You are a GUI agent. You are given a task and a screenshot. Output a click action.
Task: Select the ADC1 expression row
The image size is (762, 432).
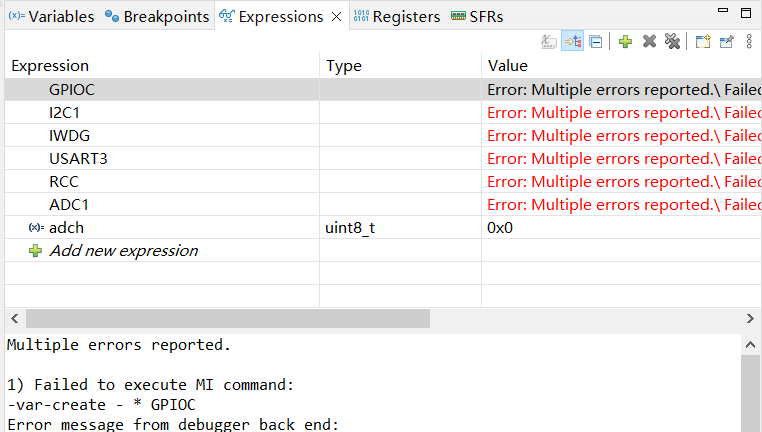[383, 205]
